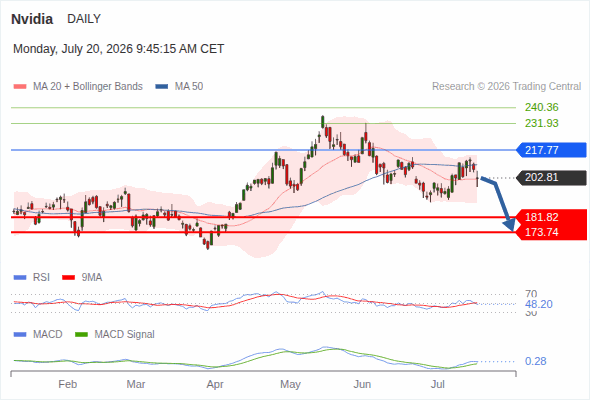Click the 240.36 resistance level label
590x400 pixels.
click(542, 107)
